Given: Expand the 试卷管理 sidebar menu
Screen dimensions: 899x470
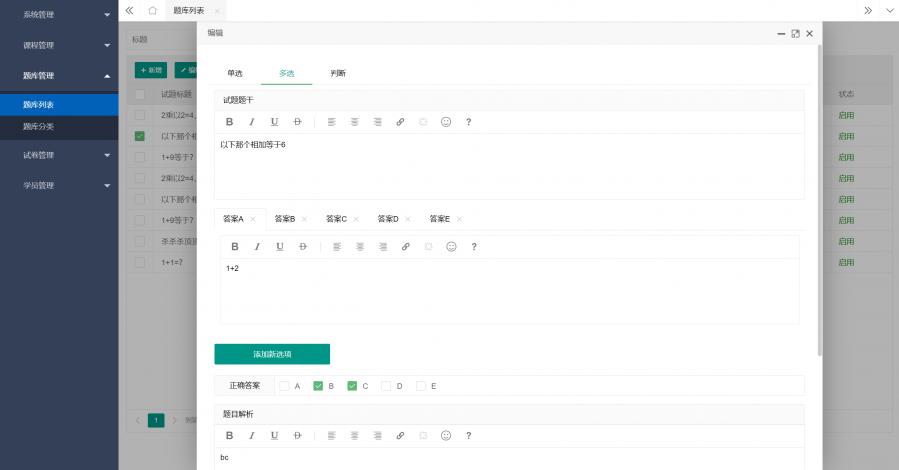Looking at the screenshot, I should 59,155.
